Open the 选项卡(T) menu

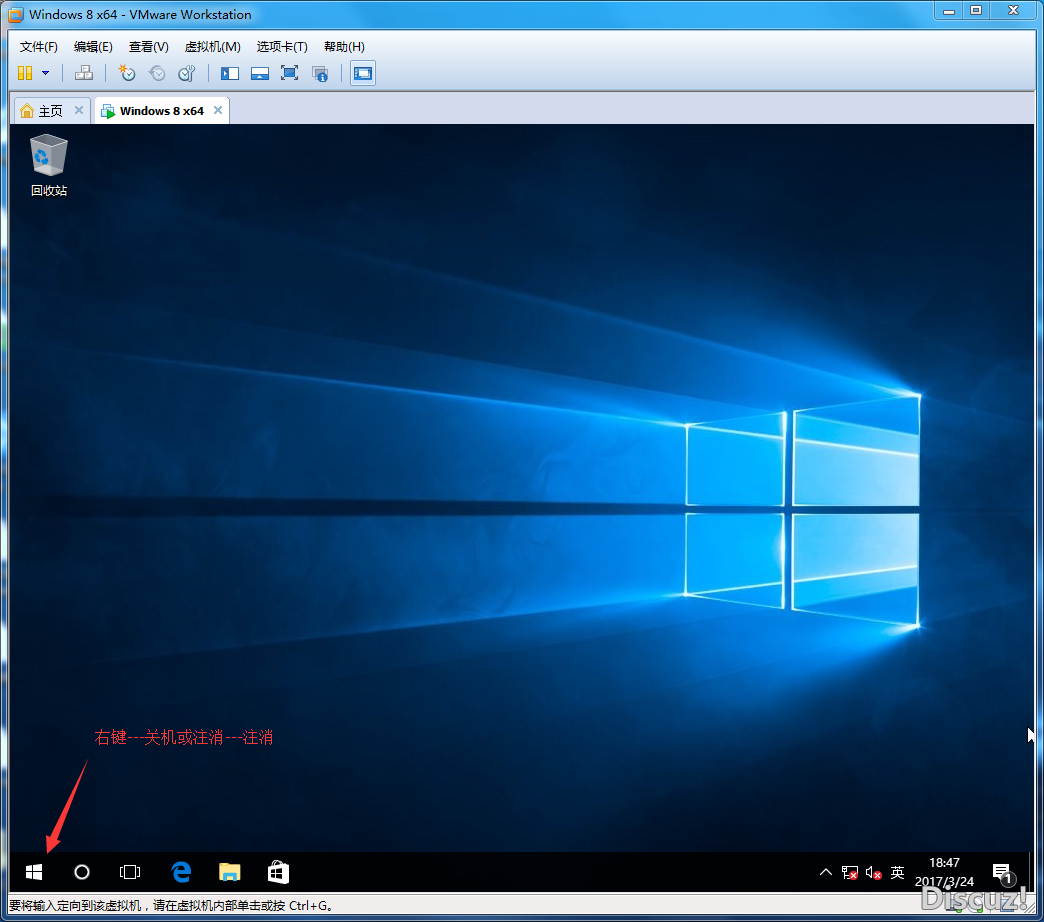pos(282,47)
